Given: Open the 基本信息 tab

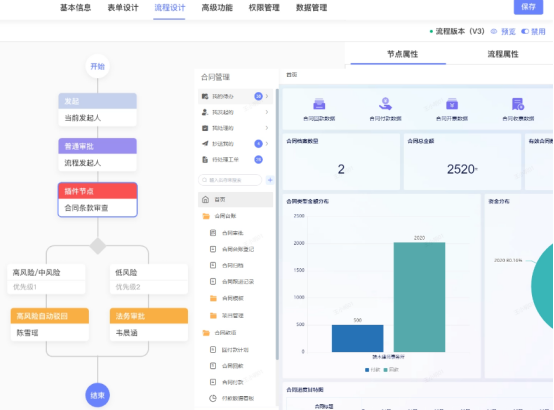Looking at the screenshot, I should 75,7.
